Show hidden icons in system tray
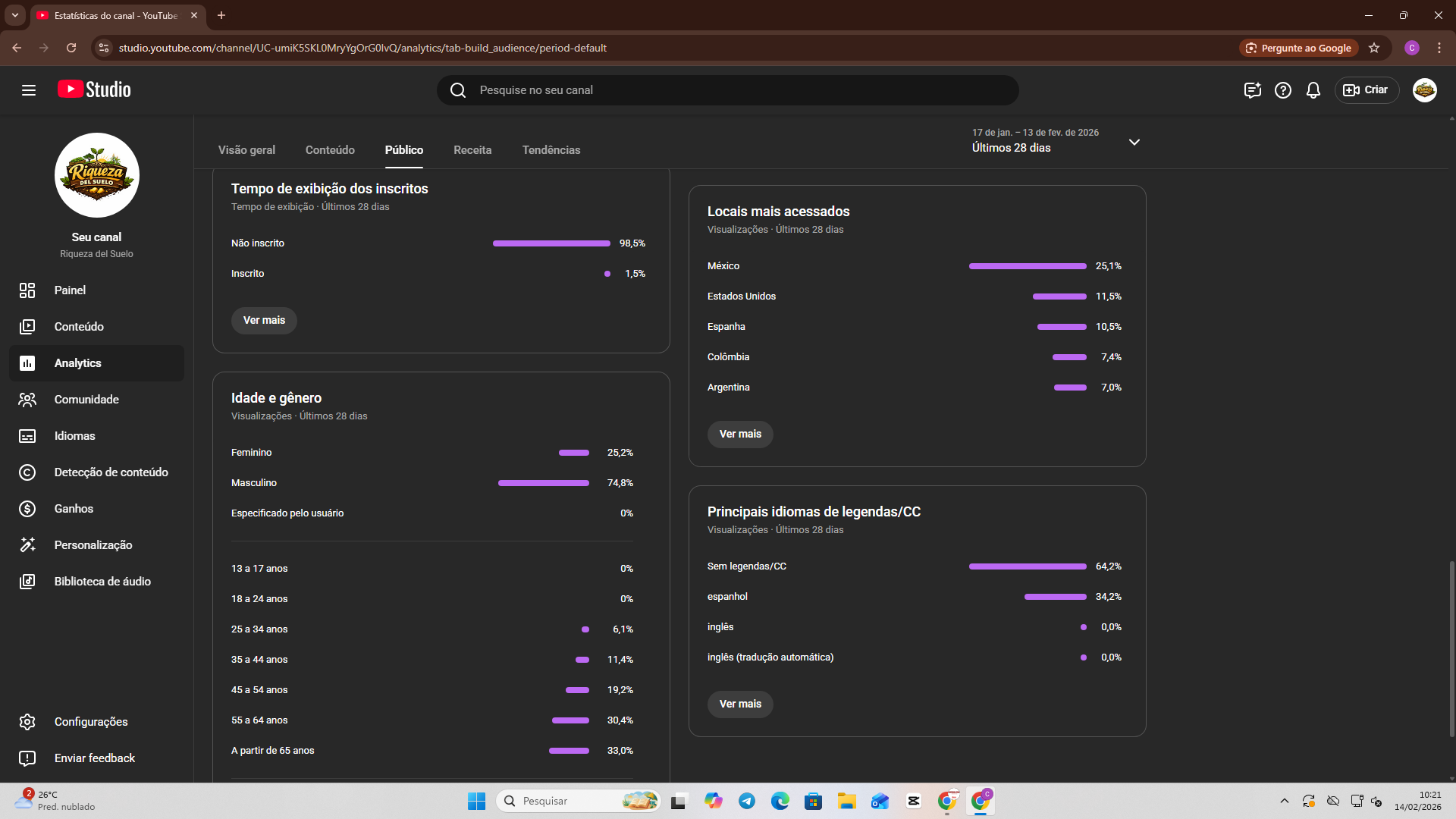The width and height of the screenshot is (1456, 819). click(x=1284, y=801)
